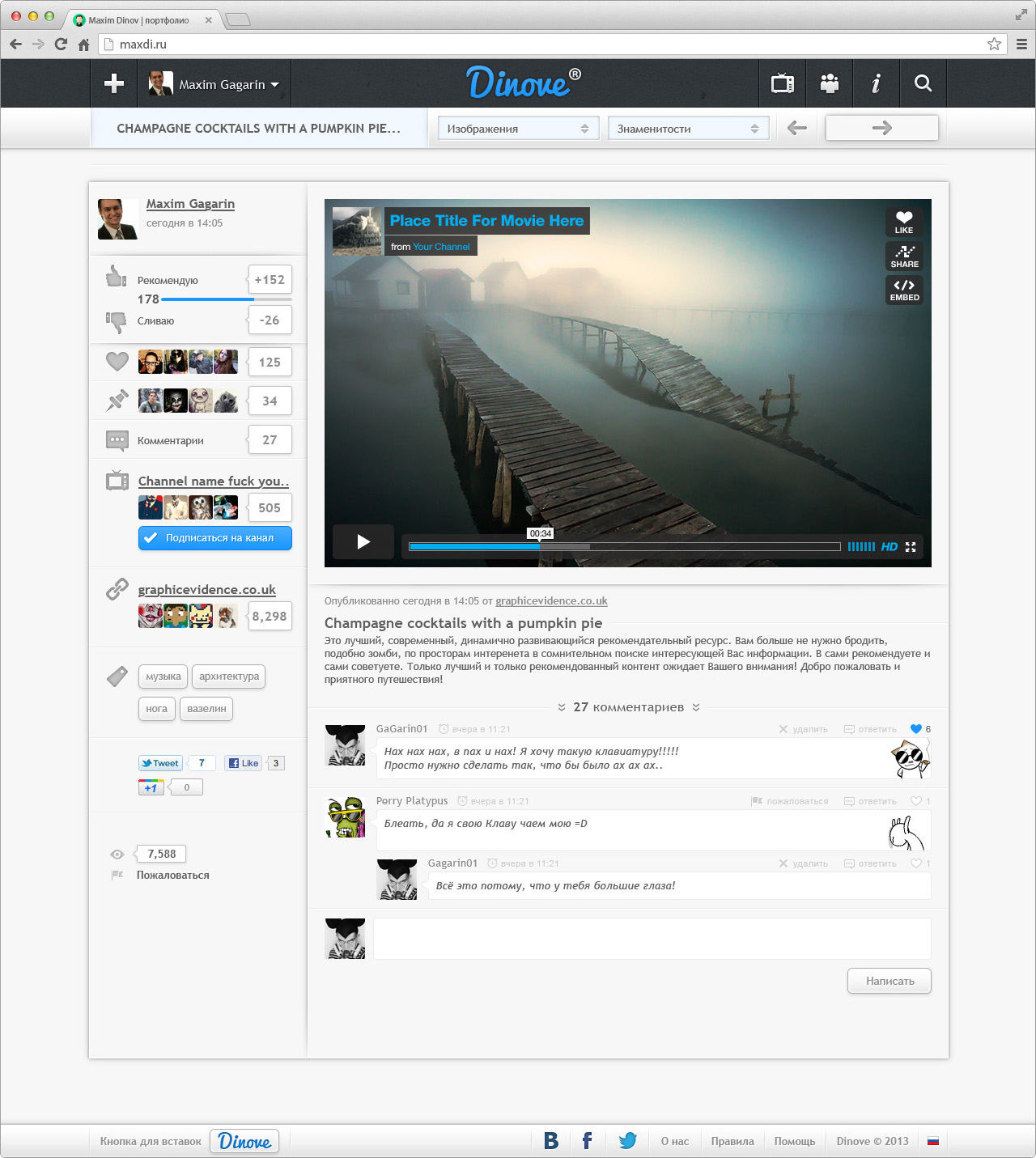Click the plus add icon in header
Image resolution: width=1036 pixels, height=1158 pixels.
[114, 83]
